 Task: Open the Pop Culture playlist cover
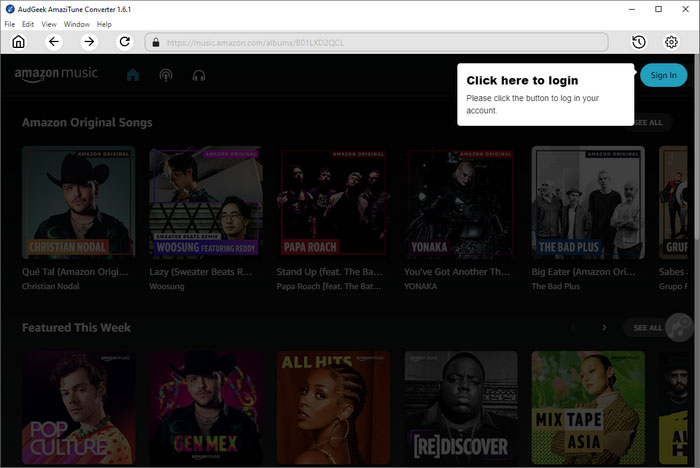pyautogui.click(x=78, y=408)
